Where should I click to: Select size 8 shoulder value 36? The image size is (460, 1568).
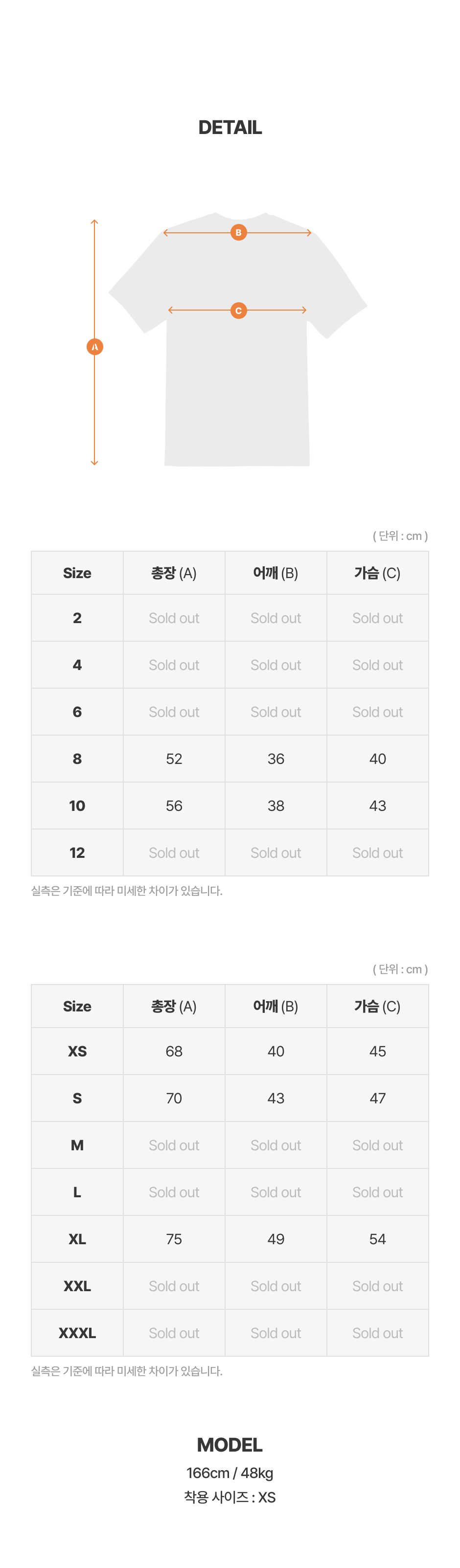[x=276, y=759]
